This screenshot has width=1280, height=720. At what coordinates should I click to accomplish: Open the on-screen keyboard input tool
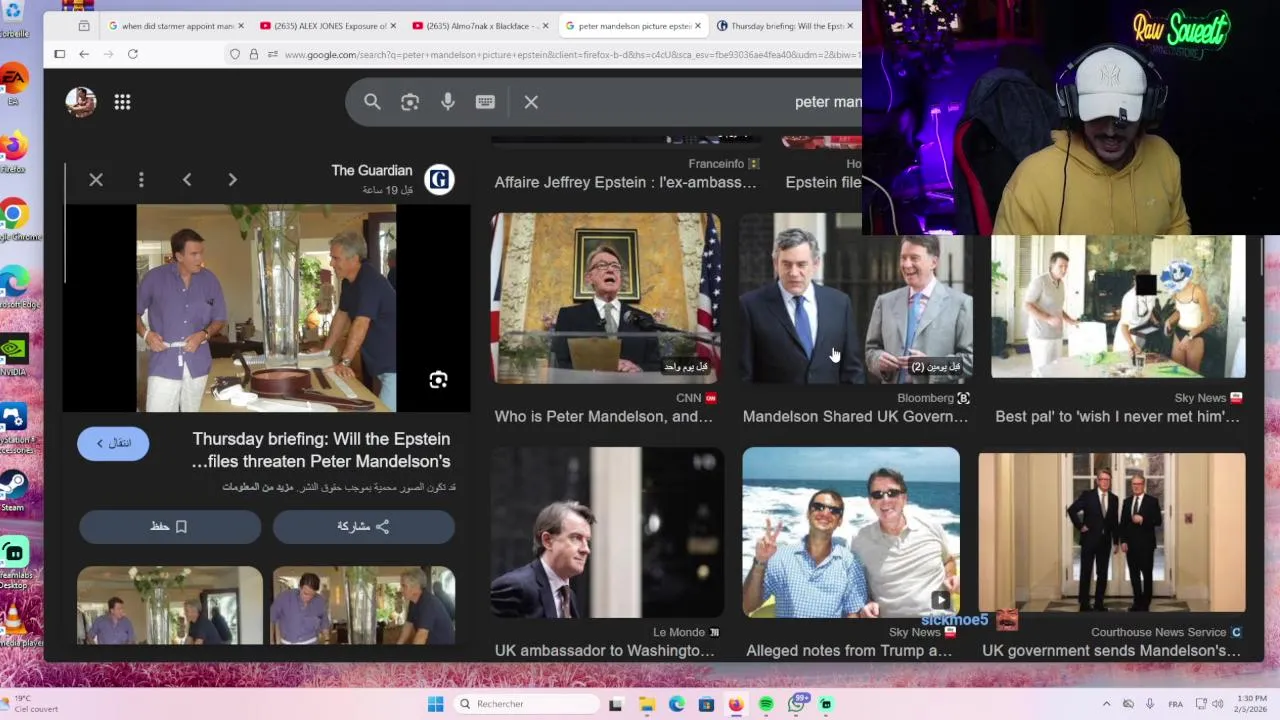485,102
